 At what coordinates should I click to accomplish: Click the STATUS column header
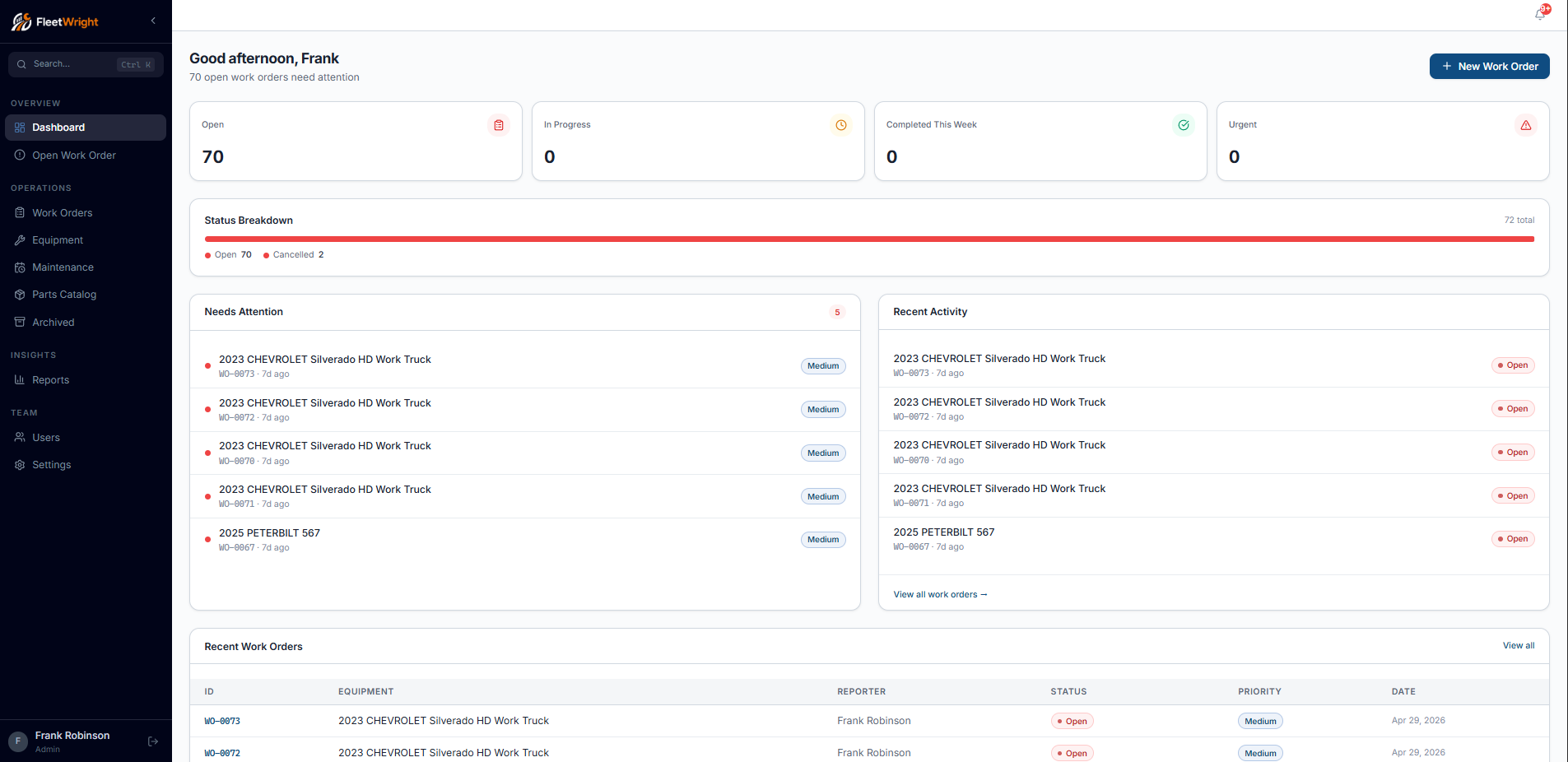click(1068, 692)
